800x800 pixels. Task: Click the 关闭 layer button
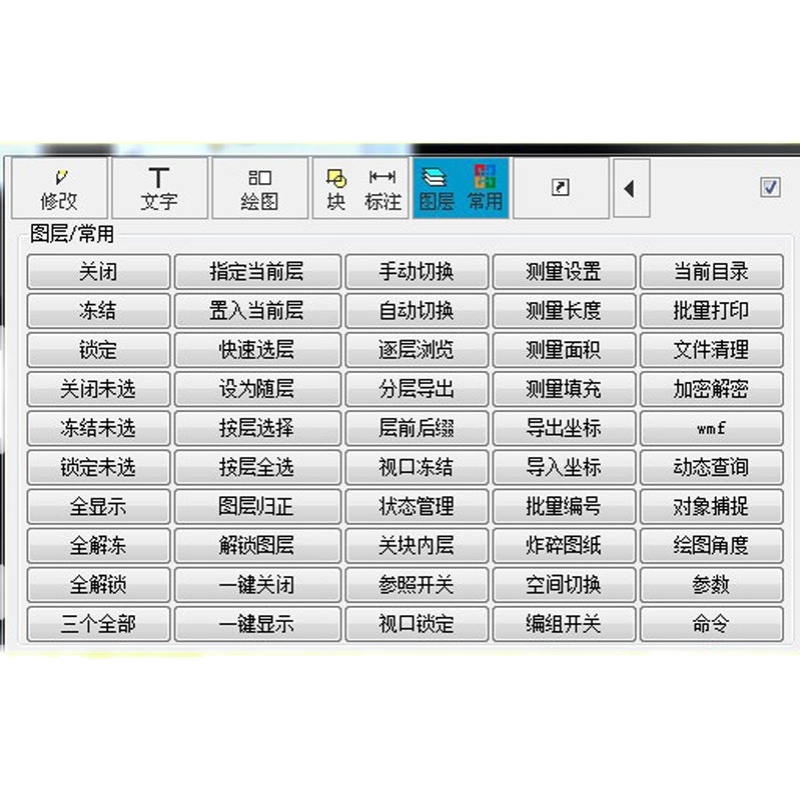tap(98, 272)
